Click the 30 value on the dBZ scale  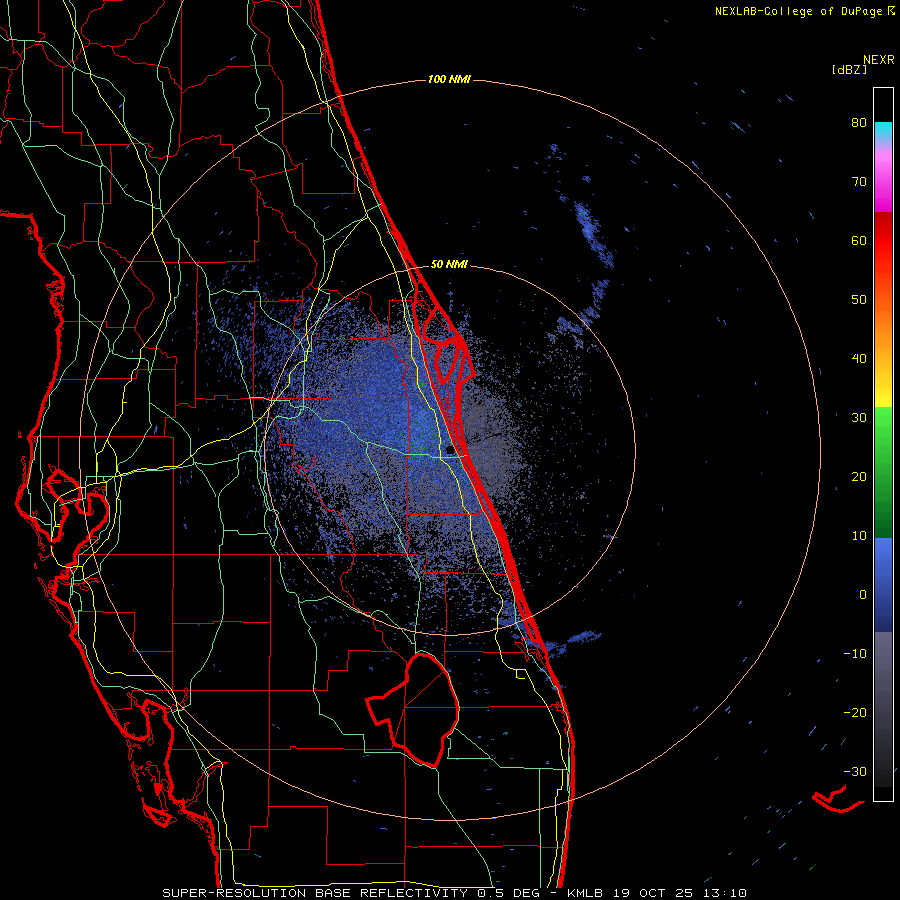[x=859, y=418]
